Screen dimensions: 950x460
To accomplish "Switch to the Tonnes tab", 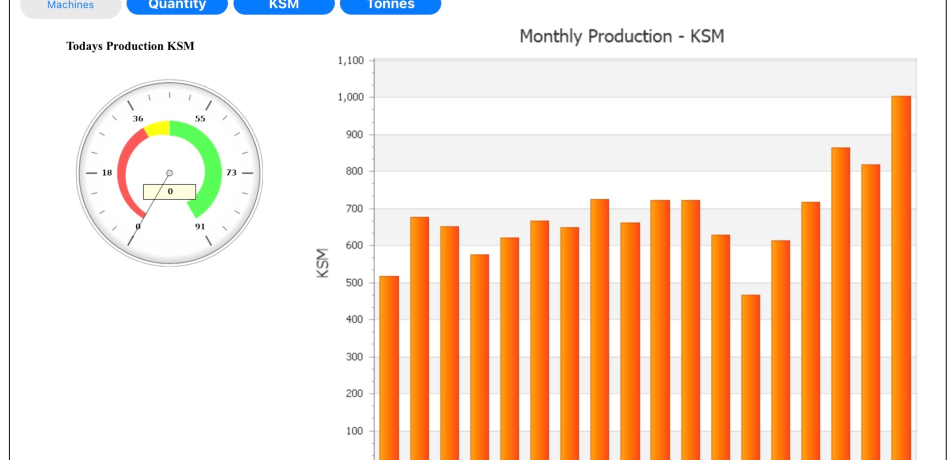I will tap(391, 6).
